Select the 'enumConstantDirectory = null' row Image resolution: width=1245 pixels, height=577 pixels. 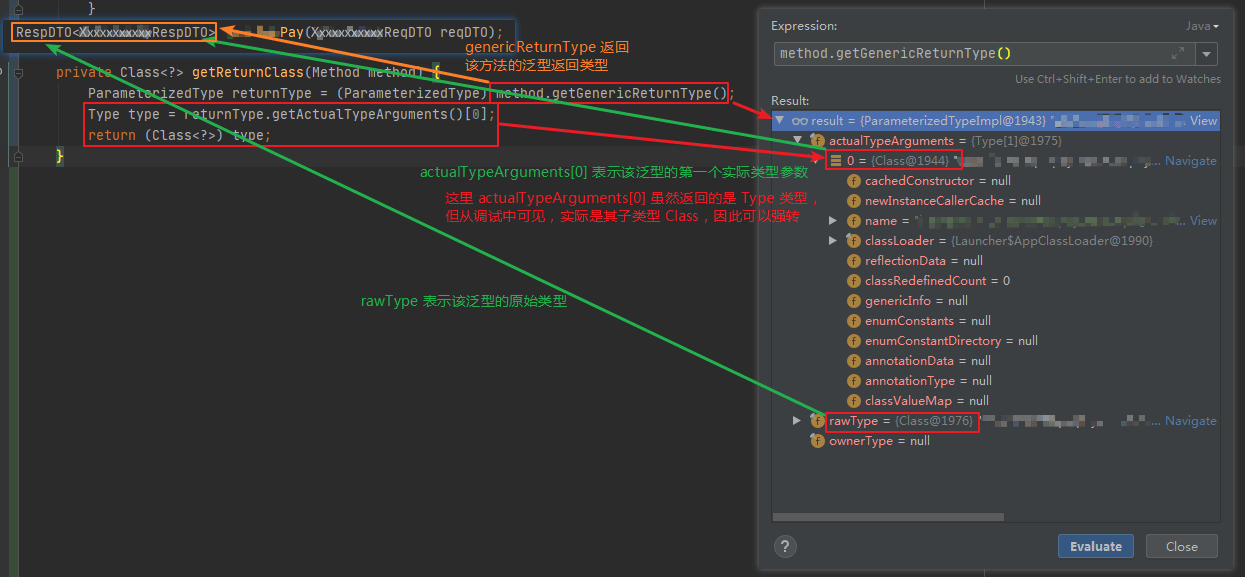coord(996,341)
